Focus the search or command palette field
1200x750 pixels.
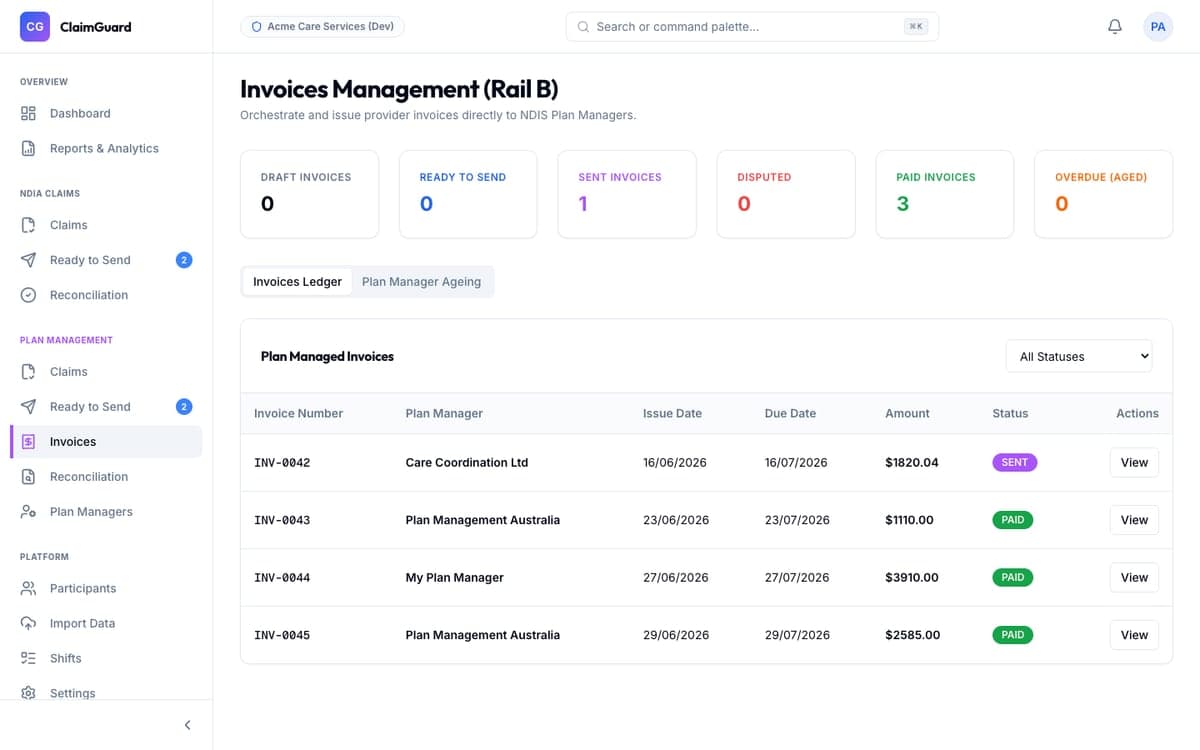(752, 27)
